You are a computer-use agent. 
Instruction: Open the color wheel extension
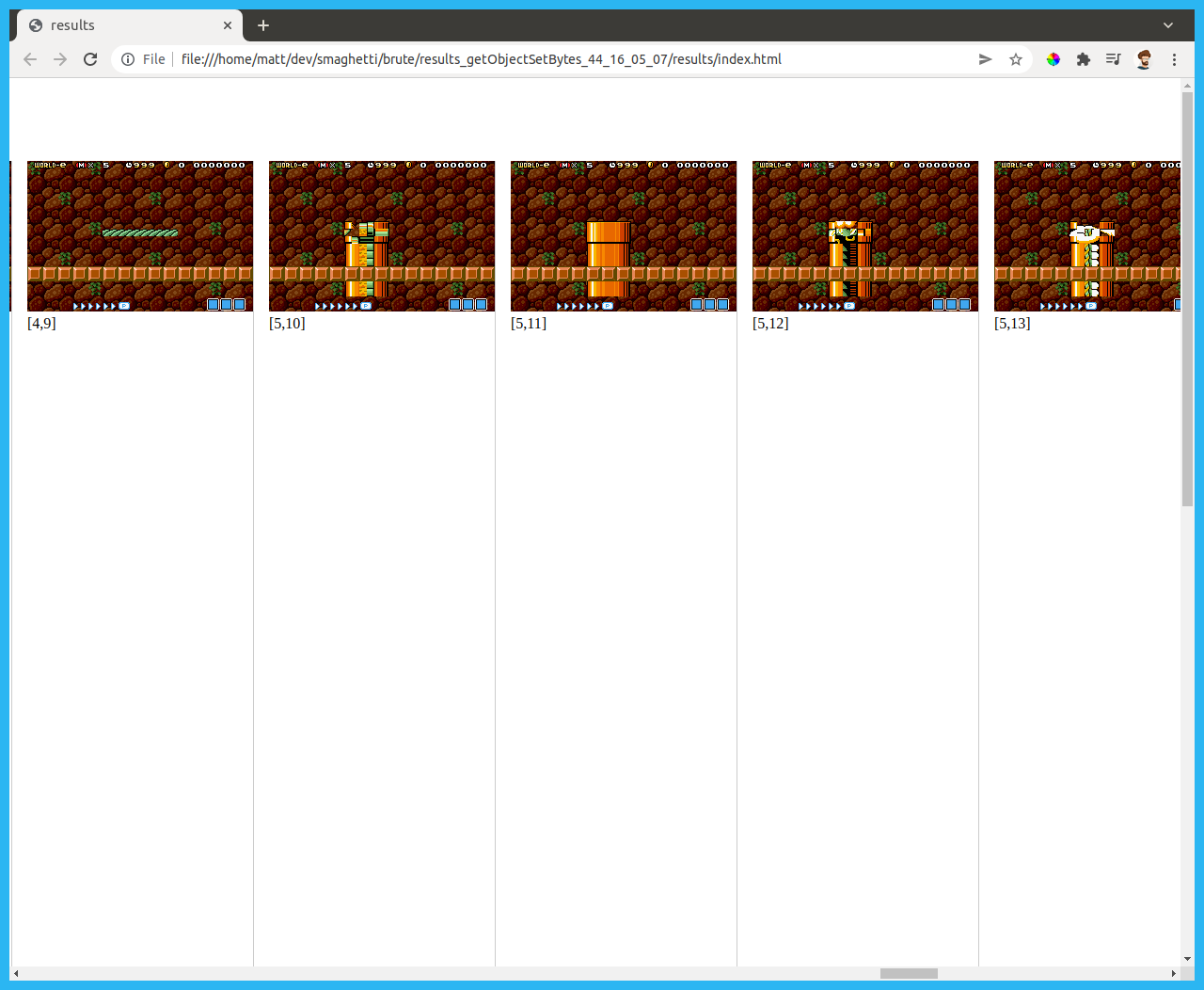(1053, 59)
